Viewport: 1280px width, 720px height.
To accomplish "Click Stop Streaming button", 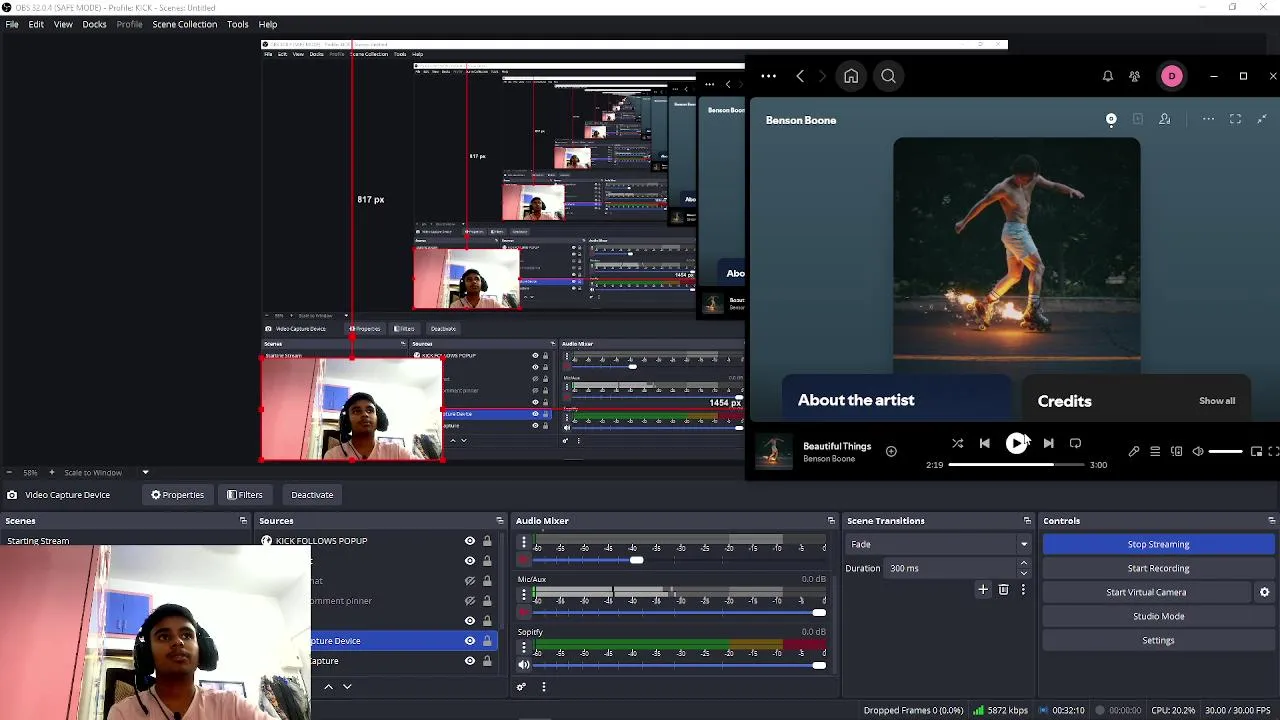I will [x=1158, y=544].
